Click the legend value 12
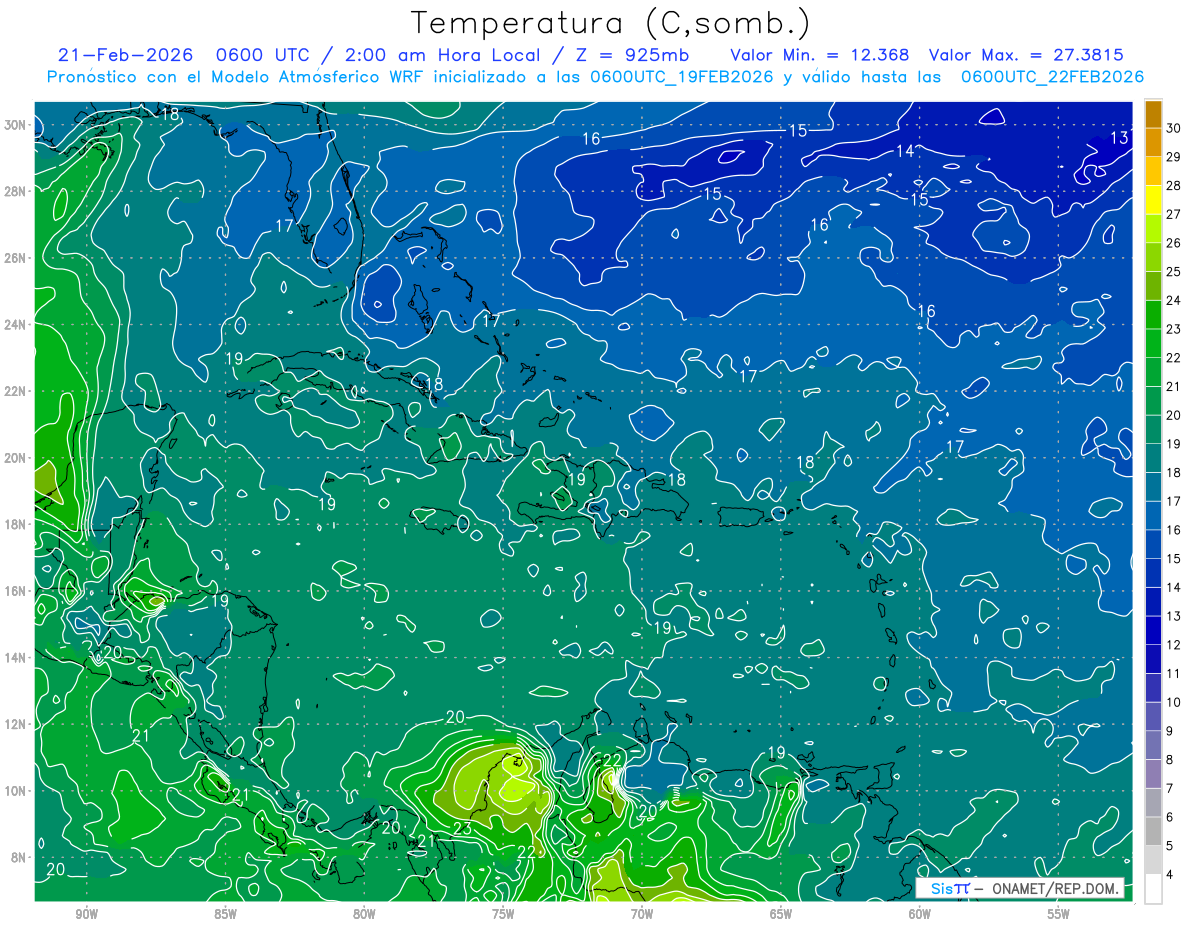 [1175, 645]
